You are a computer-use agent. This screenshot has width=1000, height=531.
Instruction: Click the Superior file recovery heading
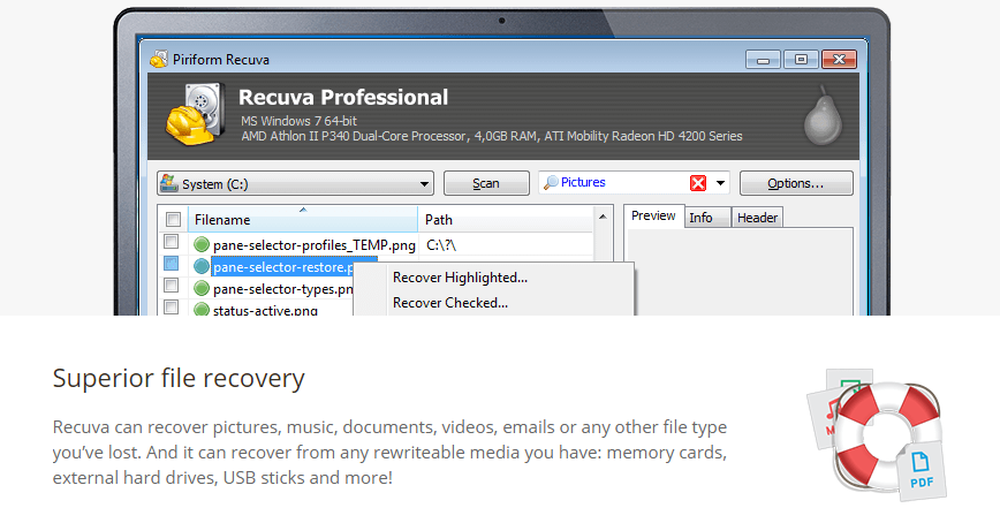click(x=179, y=379)
